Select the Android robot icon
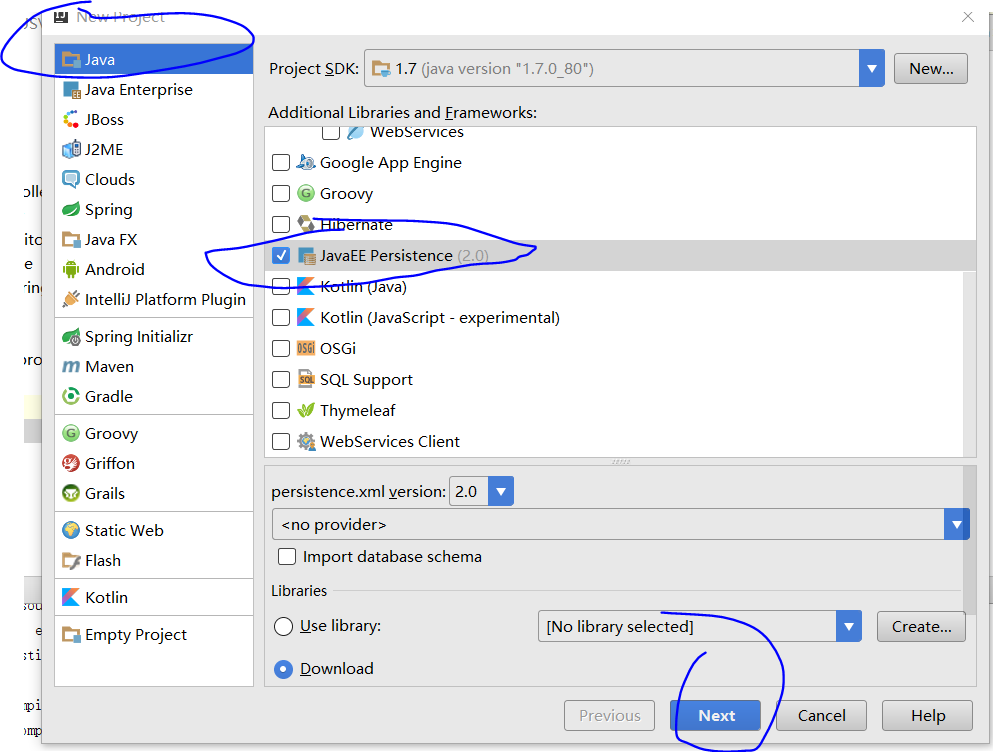Viewport: 993px width, 752px height. [x=71, y=269]
